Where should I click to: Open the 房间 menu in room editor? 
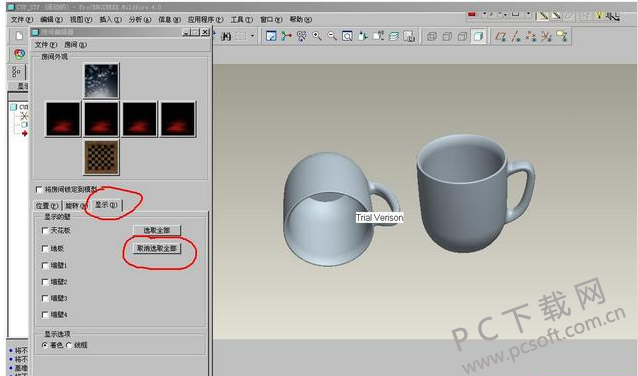pos(76,45)
